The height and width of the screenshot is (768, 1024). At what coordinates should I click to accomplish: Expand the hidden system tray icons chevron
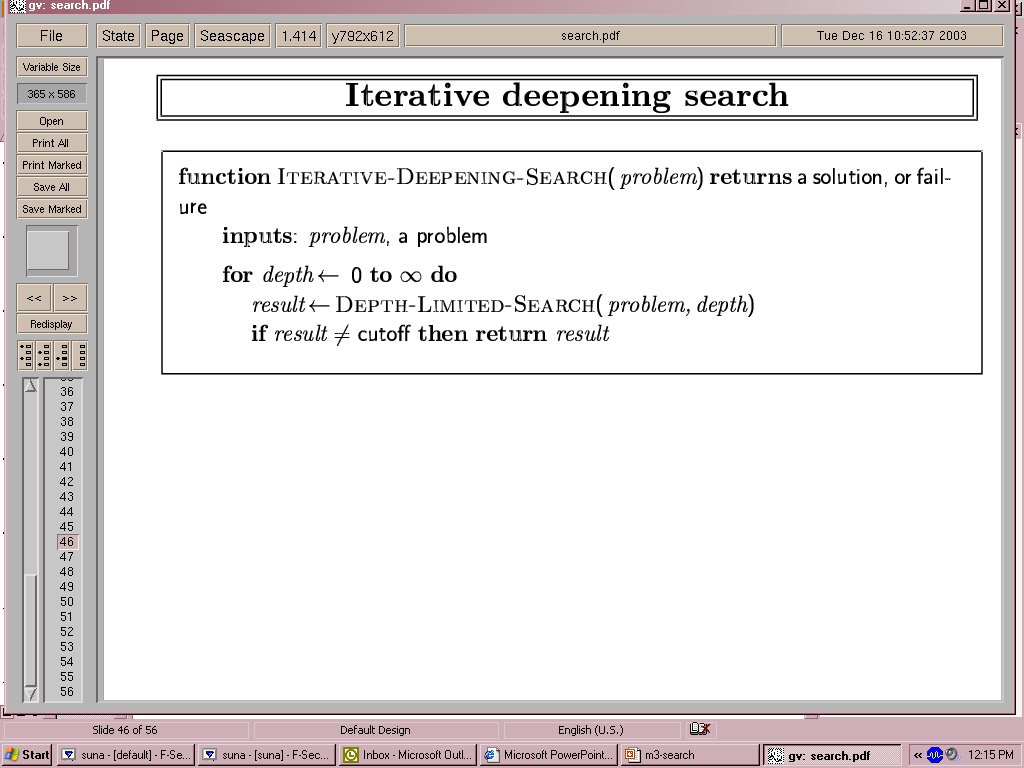[x=918, y=755]
